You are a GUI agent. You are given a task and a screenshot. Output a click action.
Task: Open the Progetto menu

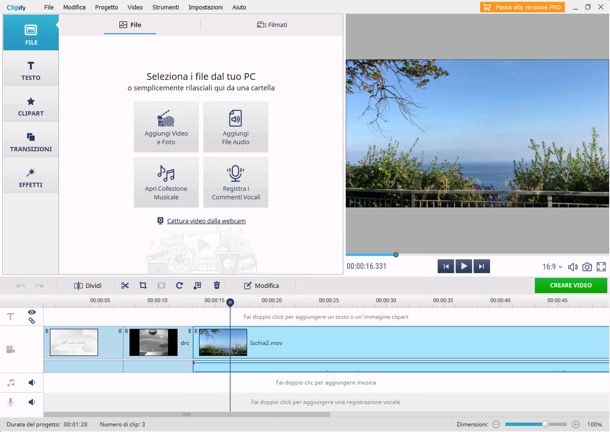coord(106,7)
